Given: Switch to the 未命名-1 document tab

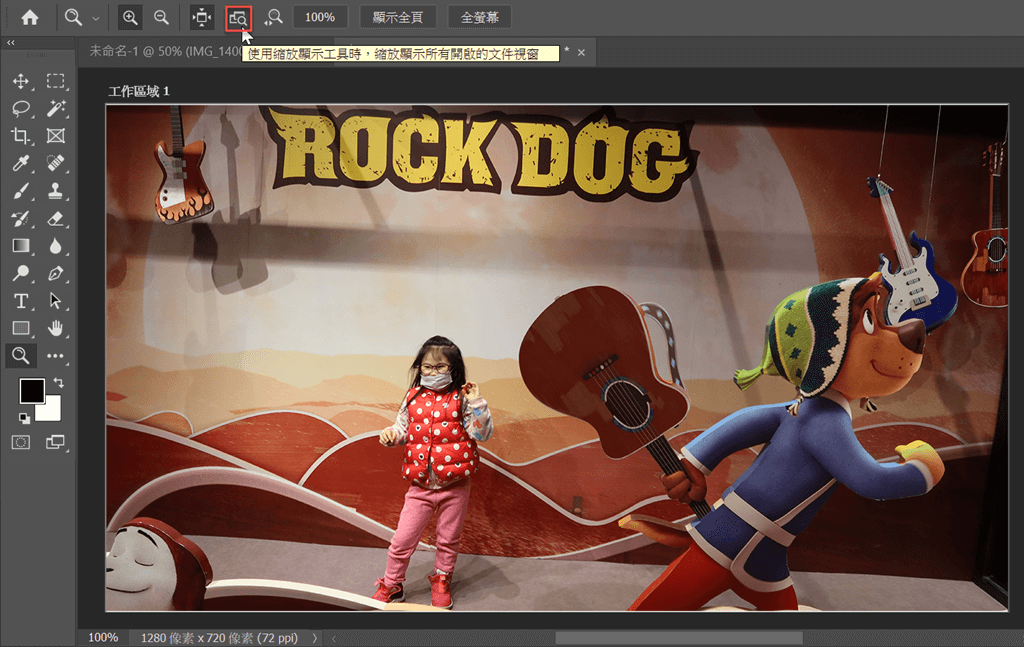Looking at the screenshot, I should tap(165, 52).
